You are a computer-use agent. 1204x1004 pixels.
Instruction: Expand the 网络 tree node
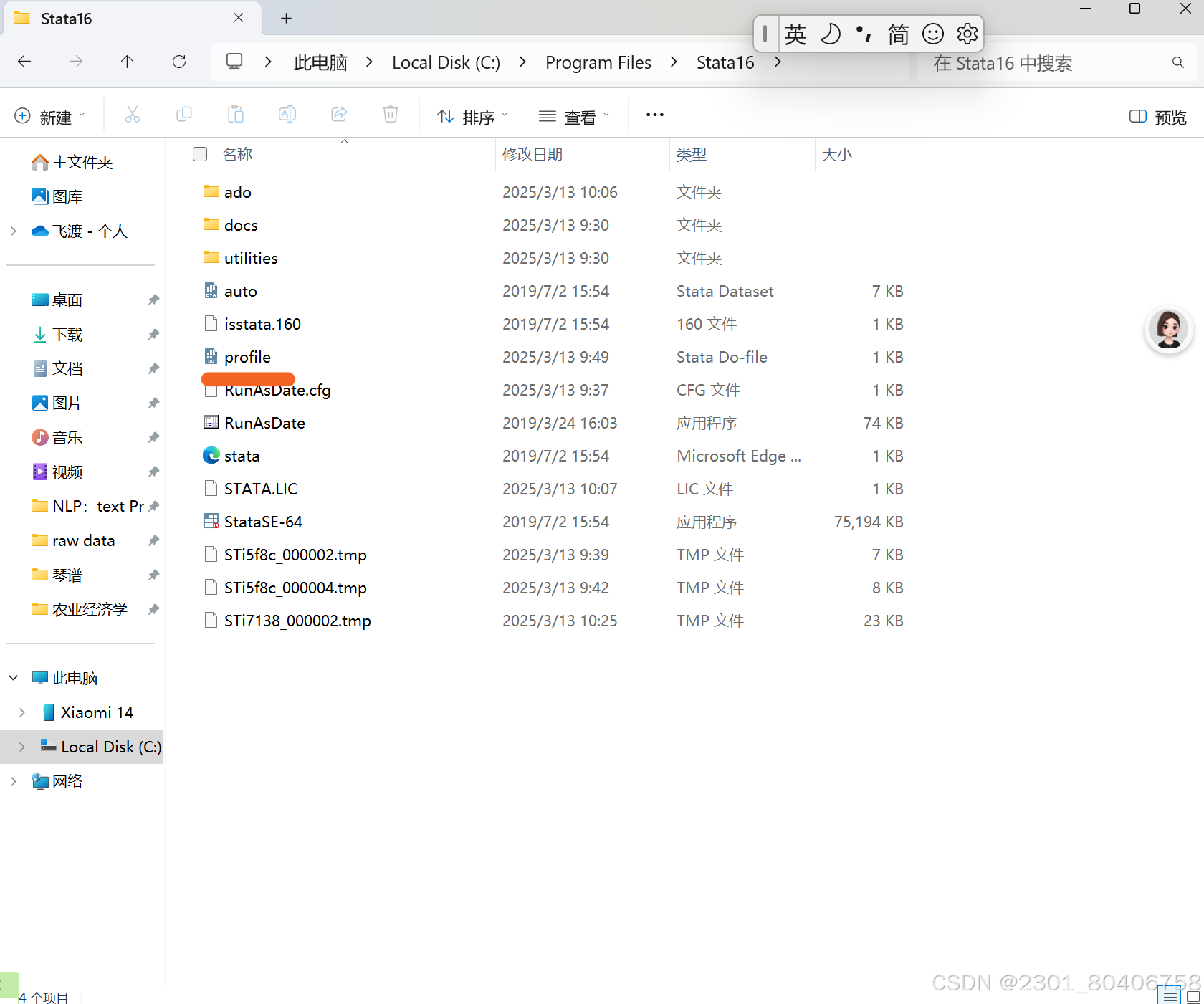(14, 781)
